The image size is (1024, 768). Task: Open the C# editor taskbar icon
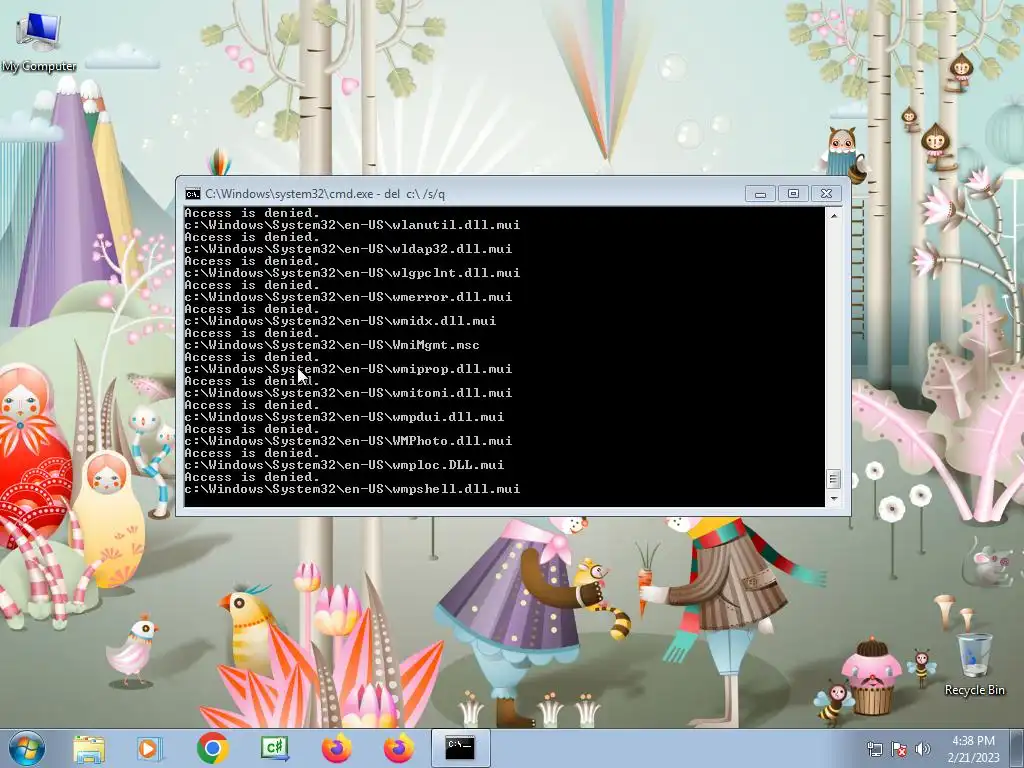point(274,748)
